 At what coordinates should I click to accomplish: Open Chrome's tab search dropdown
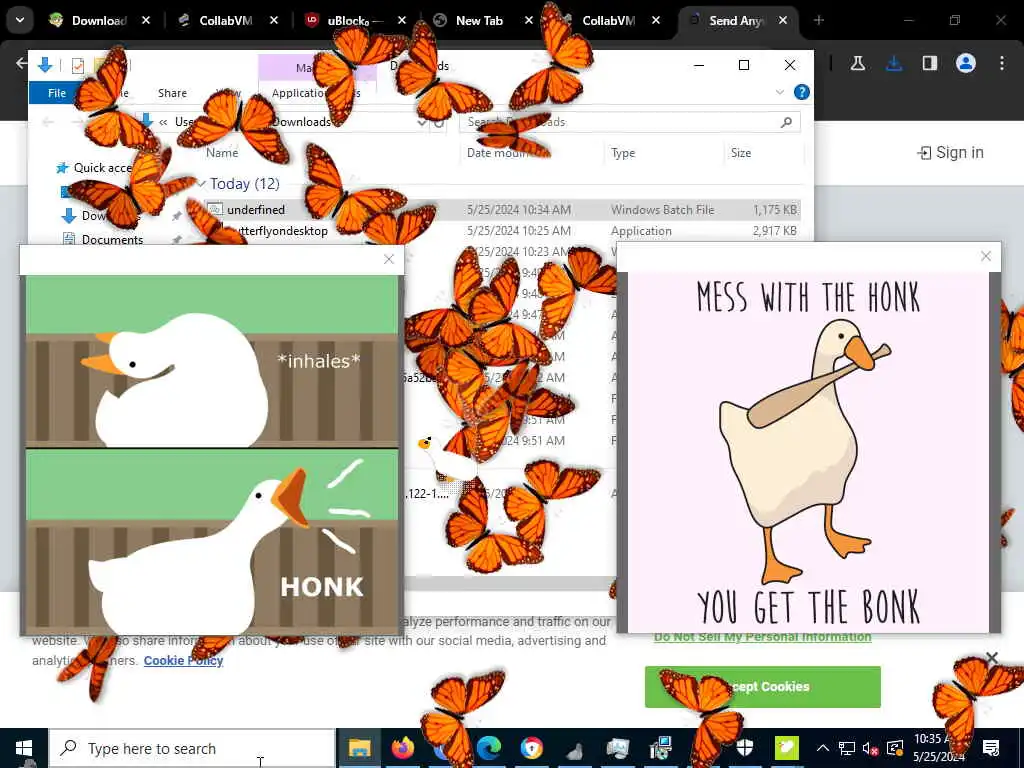(20, 20)
